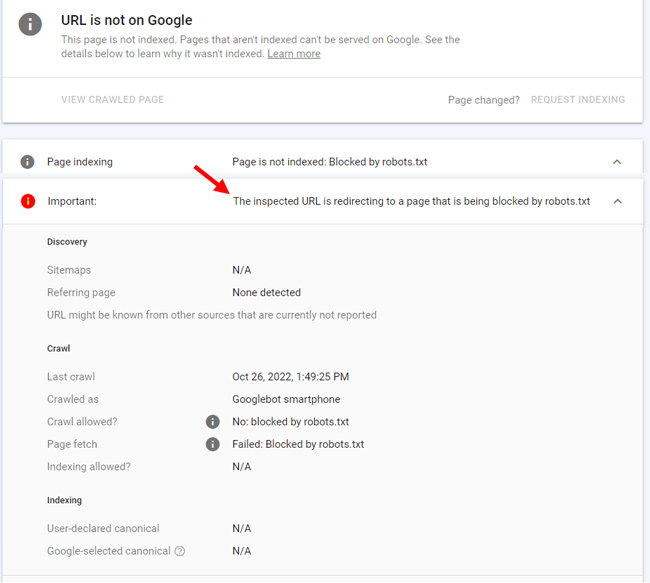Click the red alert icon beside Important

28,201
